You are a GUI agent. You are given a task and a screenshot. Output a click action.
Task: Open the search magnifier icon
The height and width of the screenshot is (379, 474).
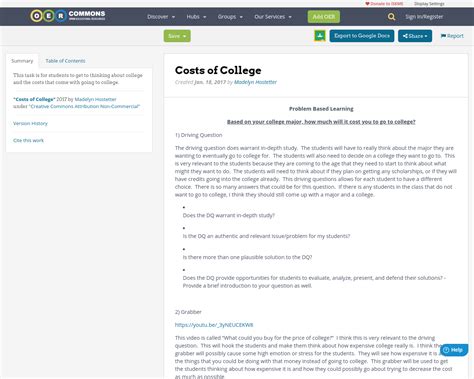[x=391, y=17]
